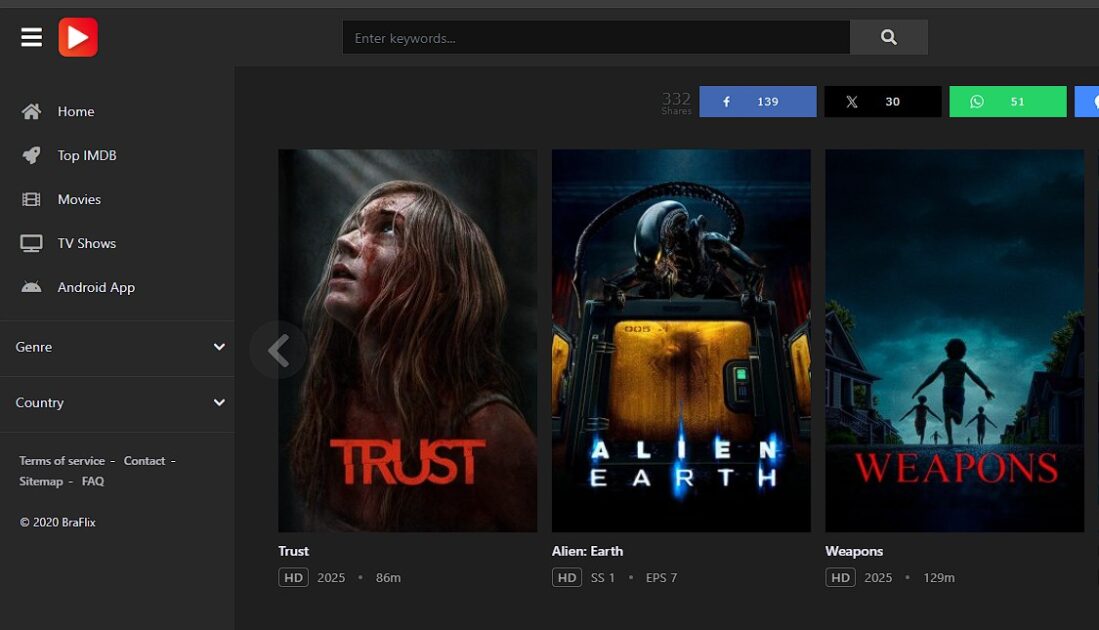Screen dimensions: 1099x630
Task: Open the hamburger menu icon
Action: pos(32,37)
